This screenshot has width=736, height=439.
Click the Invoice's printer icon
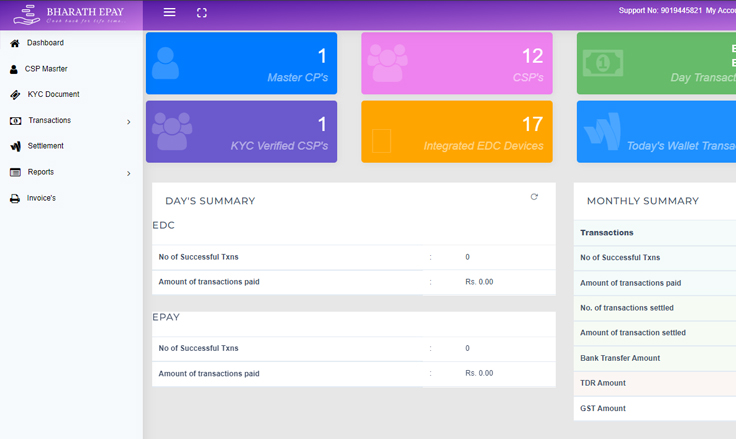[x=15, y=199]
